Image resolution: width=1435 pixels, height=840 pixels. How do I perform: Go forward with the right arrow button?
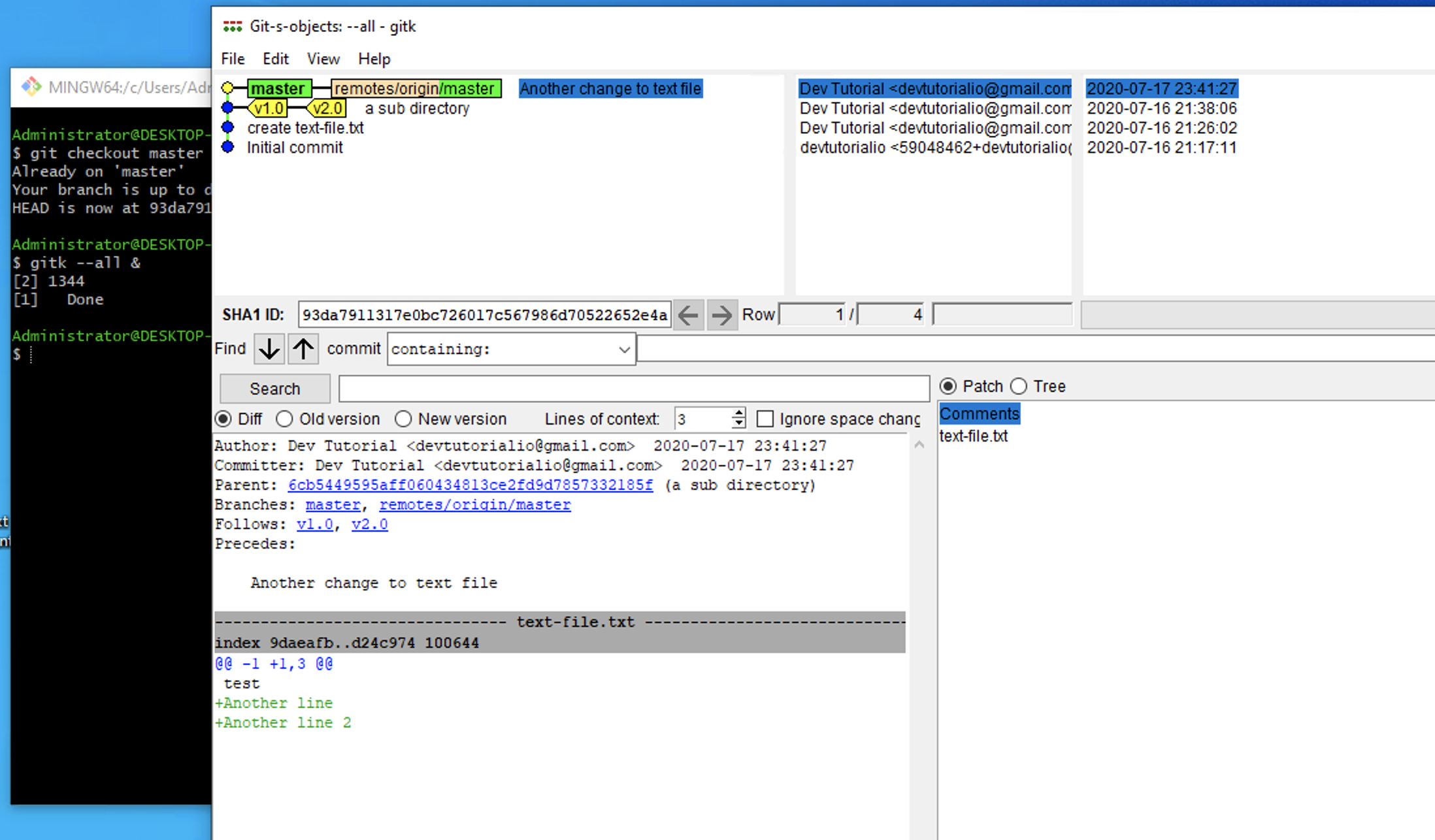721,315
